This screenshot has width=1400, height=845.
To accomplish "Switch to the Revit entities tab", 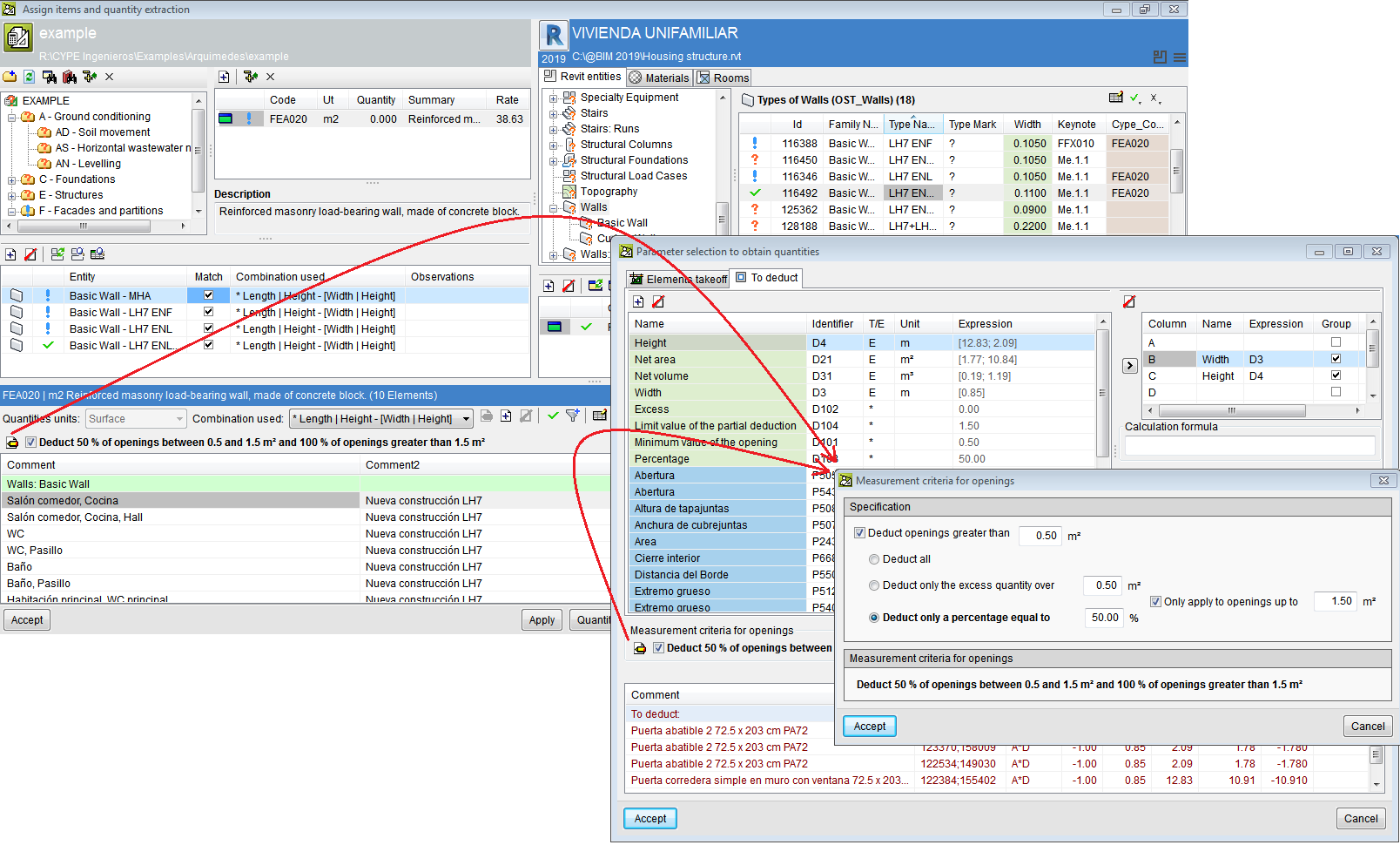I will tap(582, 77).
